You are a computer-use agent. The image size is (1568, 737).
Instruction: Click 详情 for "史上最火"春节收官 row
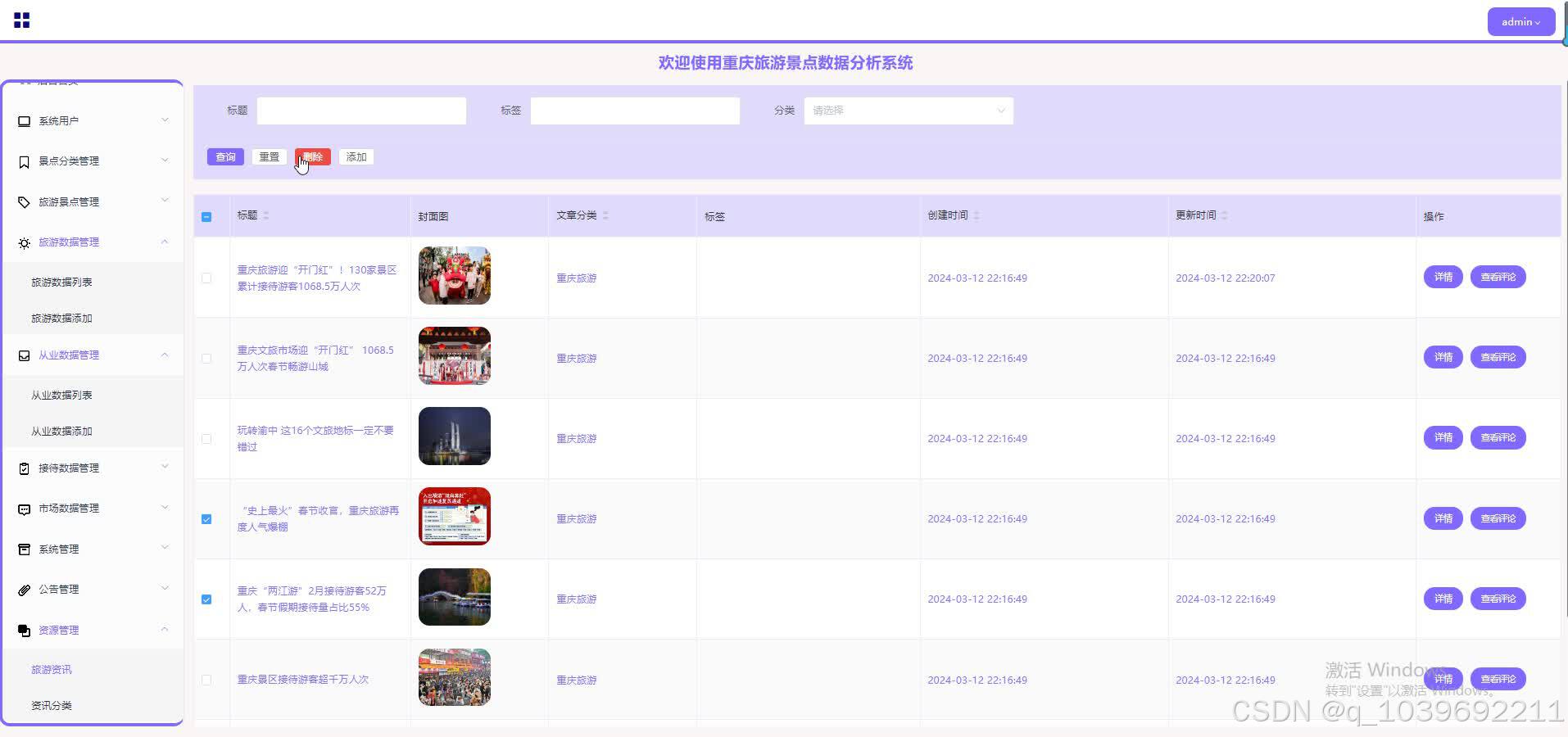pos(1443,518)
